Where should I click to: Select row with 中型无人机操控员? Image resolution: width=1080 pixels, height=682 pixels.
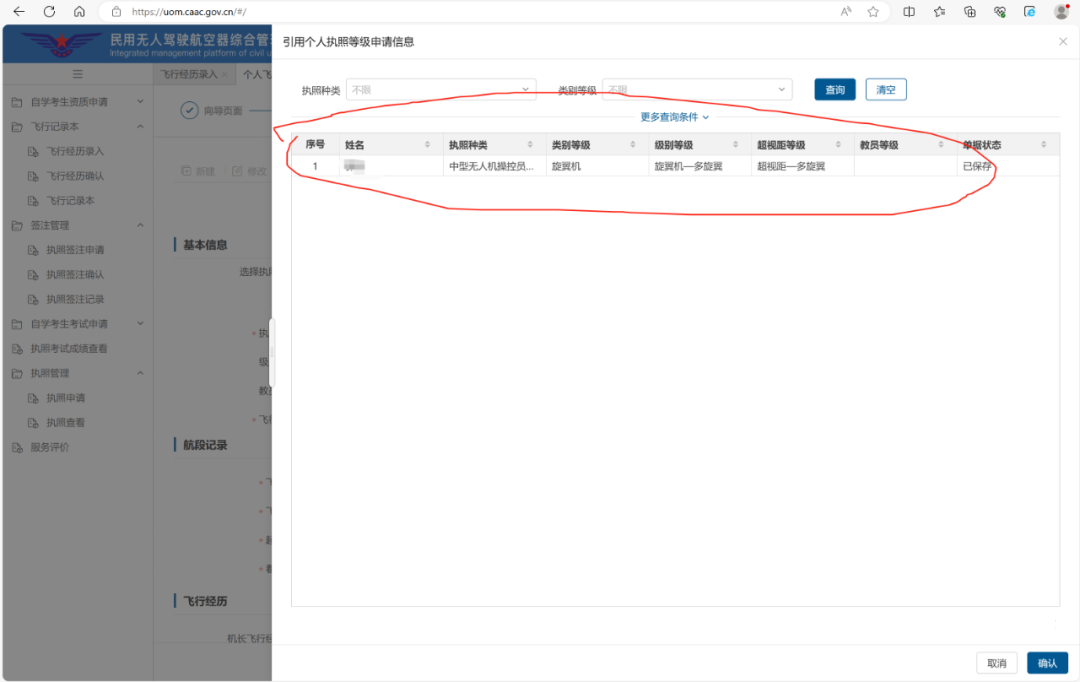(x=675, y=166)
